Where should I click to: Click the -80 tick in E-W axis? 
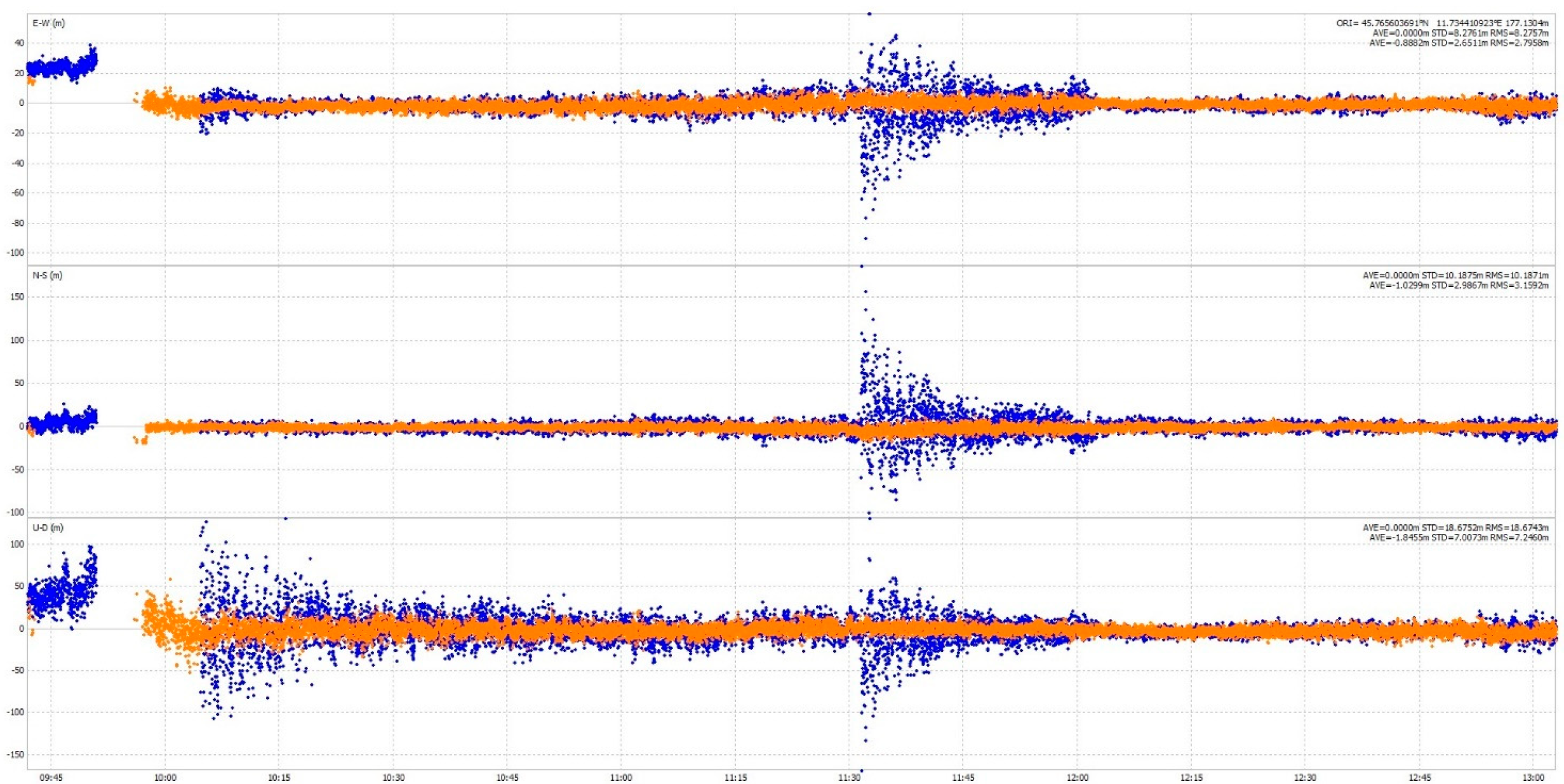tap(17, 223)
